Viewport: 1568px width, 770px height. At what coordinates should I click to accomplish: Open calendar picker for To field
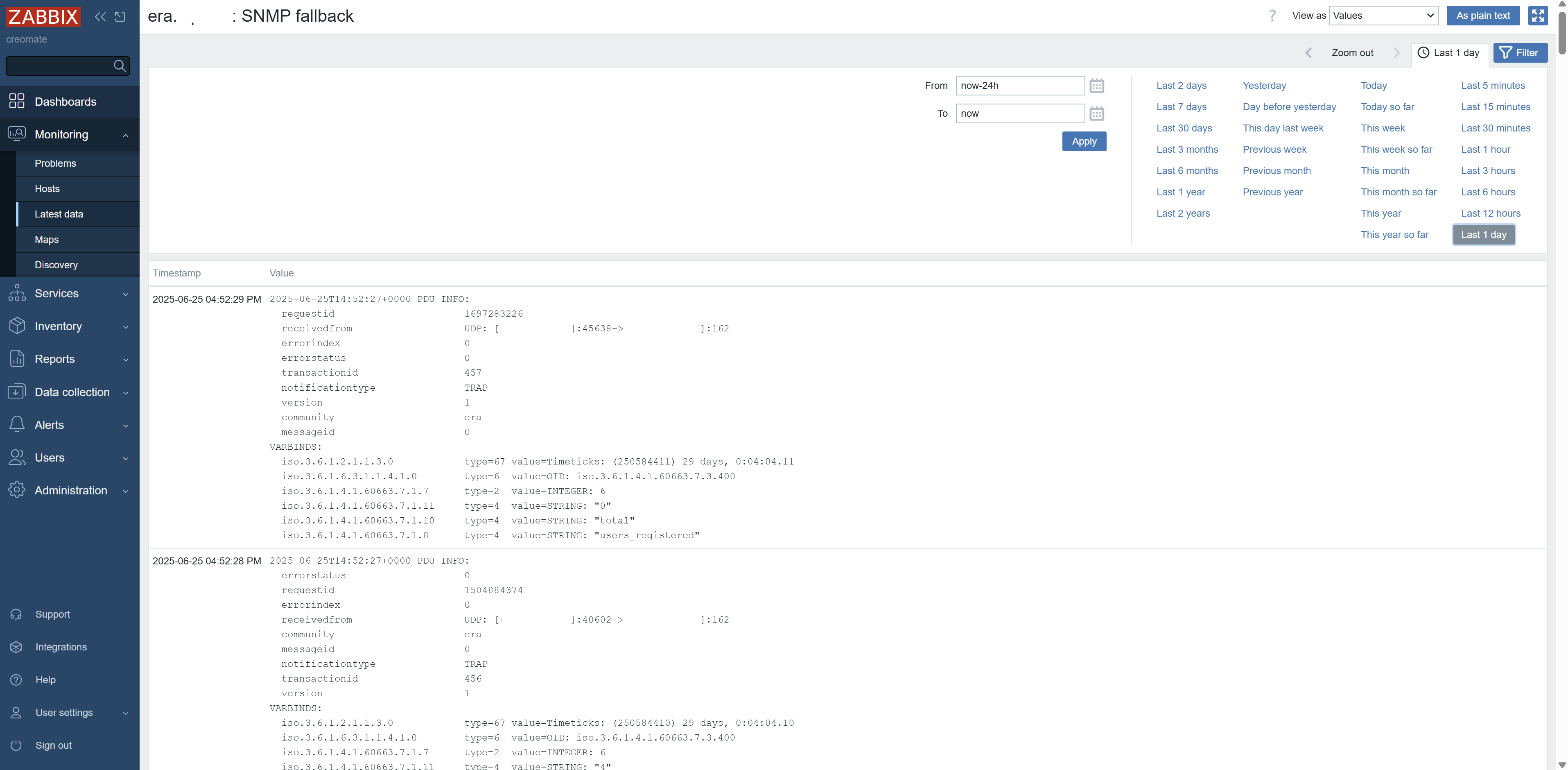coord(1096,114)
